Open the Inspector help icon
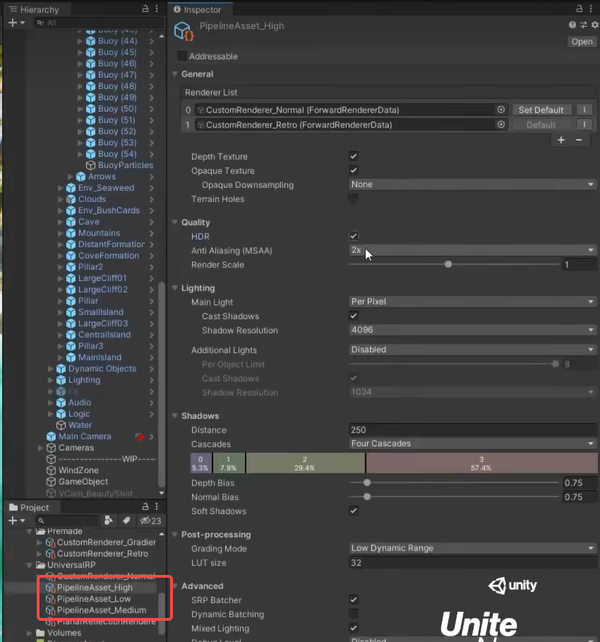Viewport: 600px width, 642px height. [x=572, y=25]
